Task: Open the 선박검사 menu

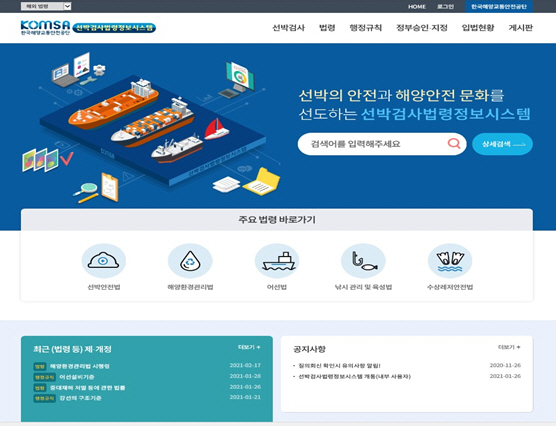Action: 288,28
